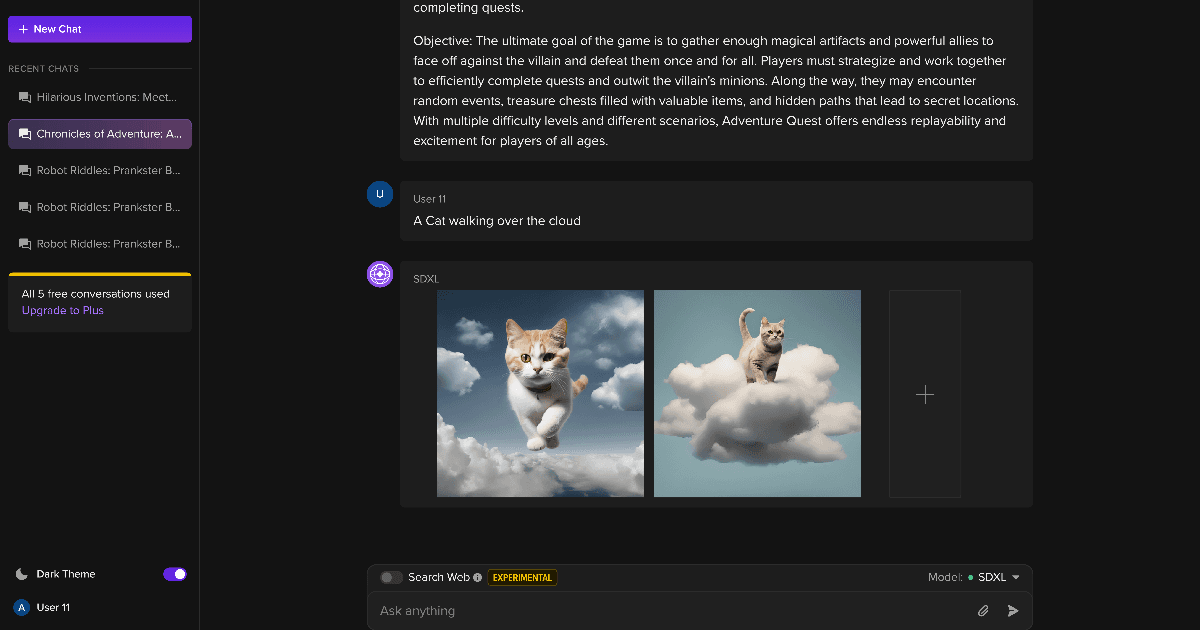
Task: Click the SDXL avatar icon beside the images
Action: point(380,273)
